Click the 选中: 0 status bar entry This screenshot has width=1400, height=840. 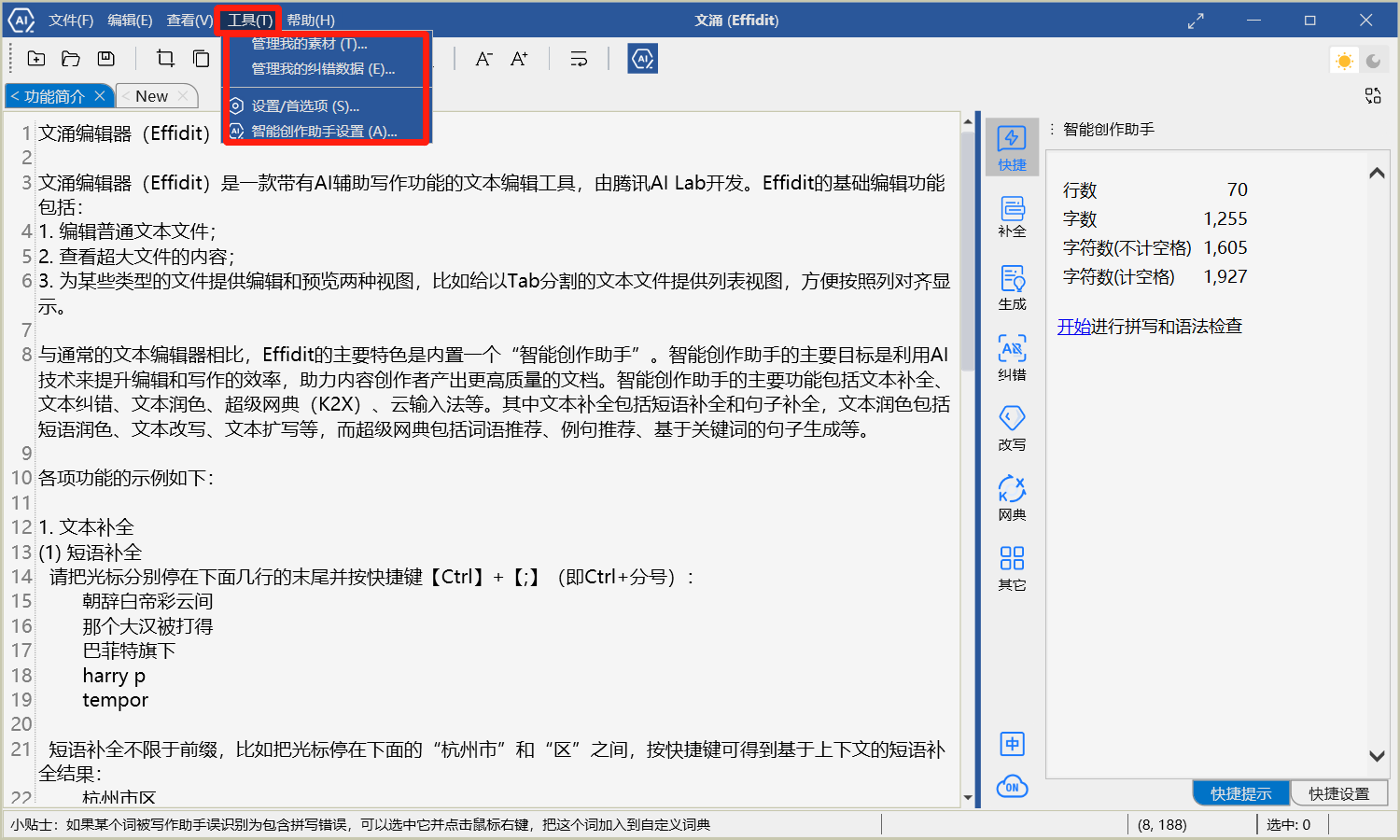click(1288, 825)
